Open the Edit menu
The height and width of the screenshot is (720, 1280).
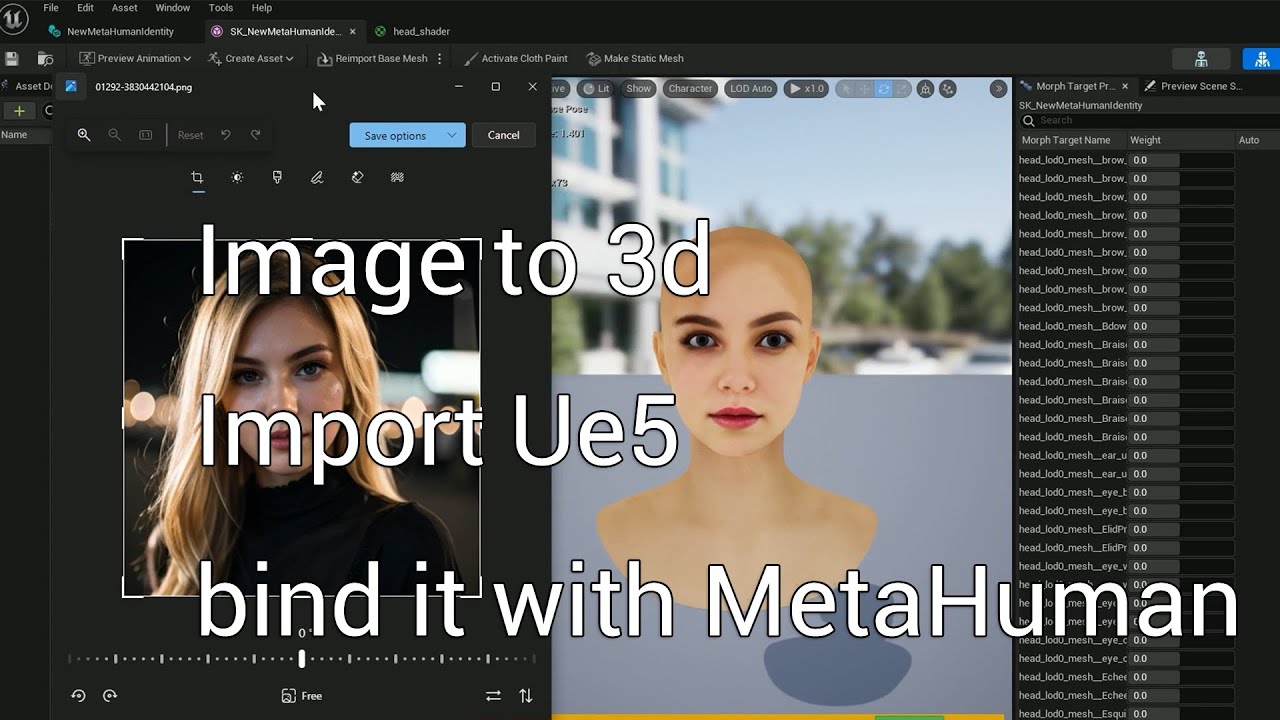point(86,8)
